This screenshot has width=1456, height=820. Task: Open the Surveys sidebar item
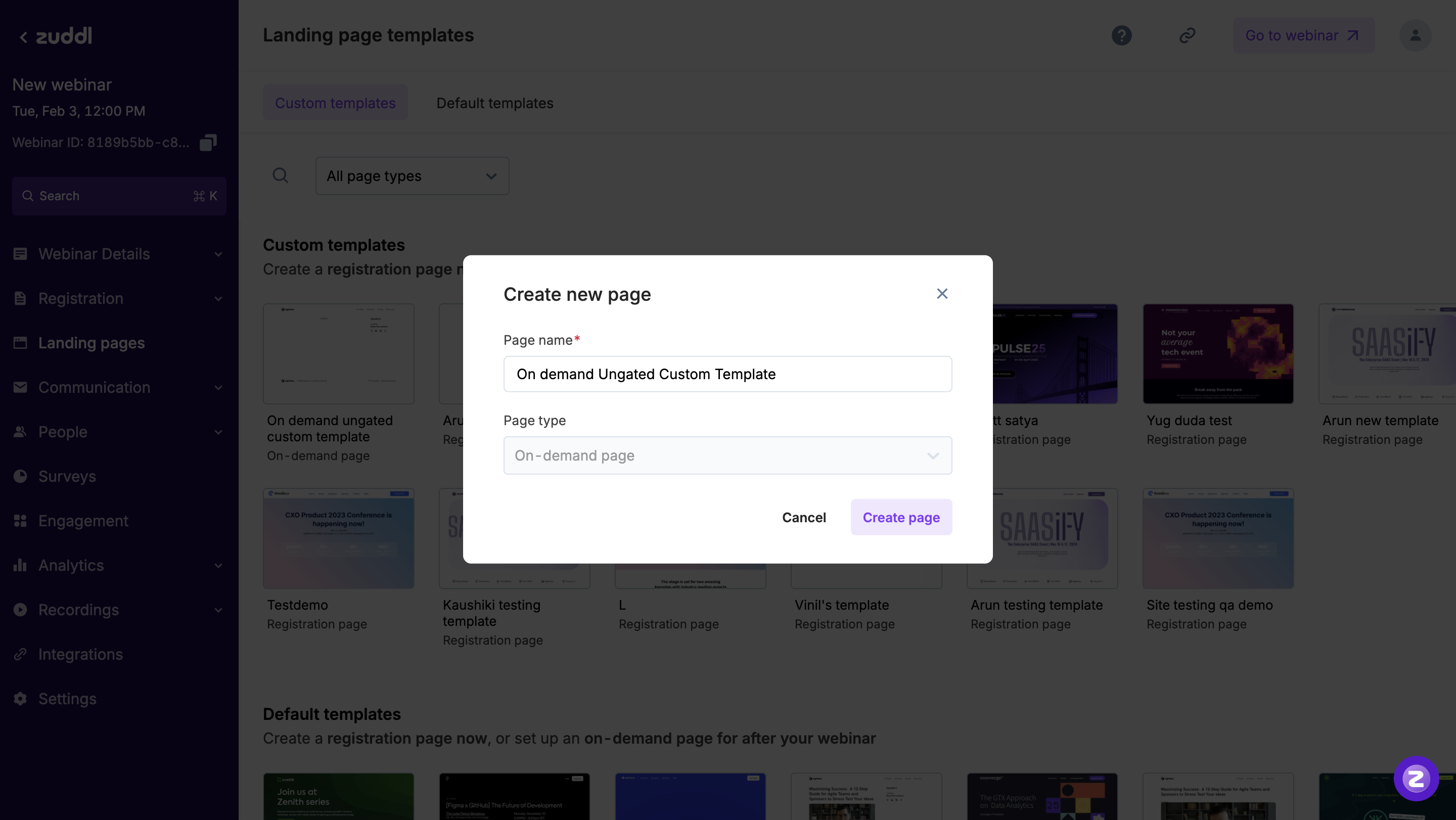pyautogui.click(x=67, y=476)
